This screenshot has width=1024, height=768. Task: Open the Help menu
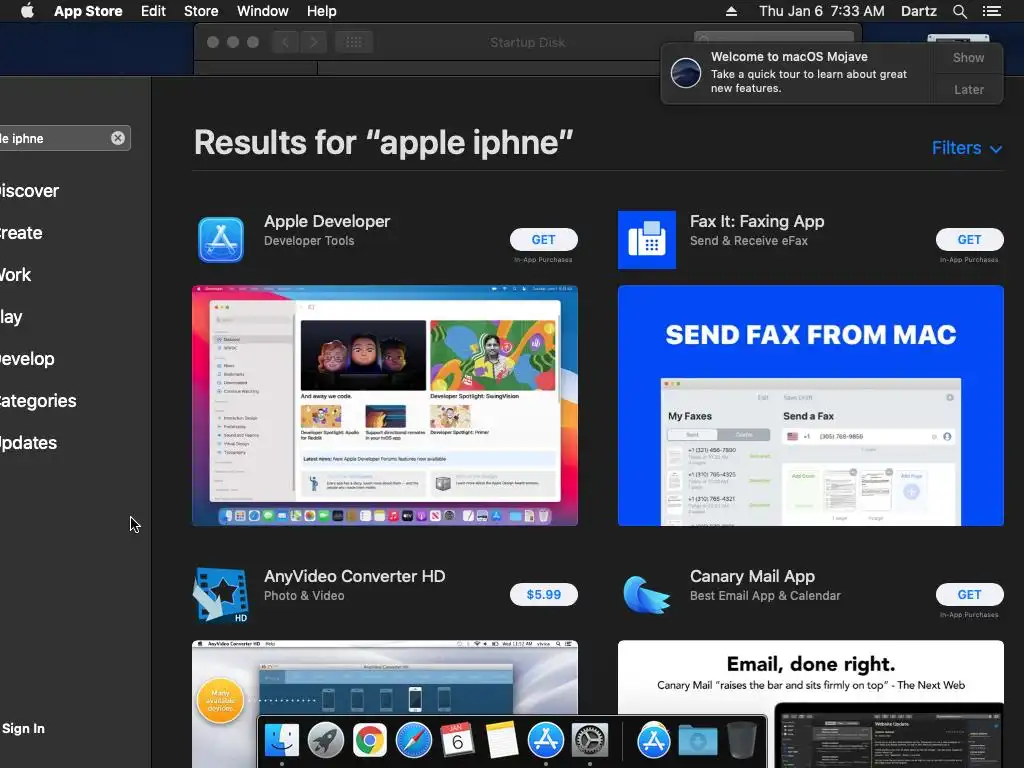tap(322, 11)
